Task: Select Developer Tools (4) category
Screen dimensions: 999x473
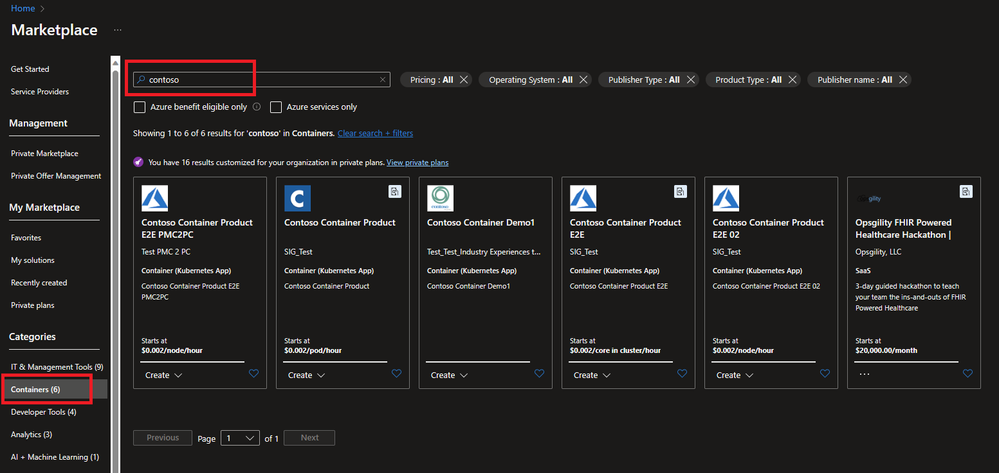Action: pyautogui.click(x=43, y=412)
